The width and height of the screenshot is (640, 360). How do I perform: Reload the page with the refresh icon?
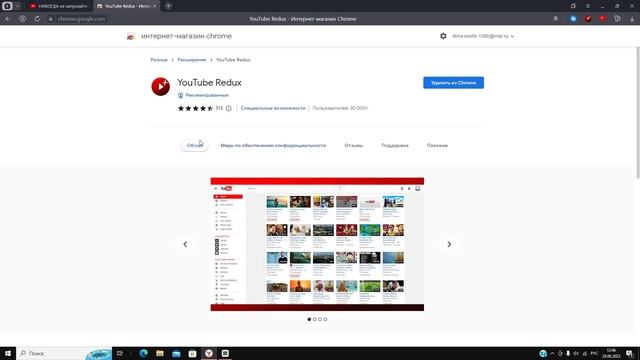coord(37,19)
